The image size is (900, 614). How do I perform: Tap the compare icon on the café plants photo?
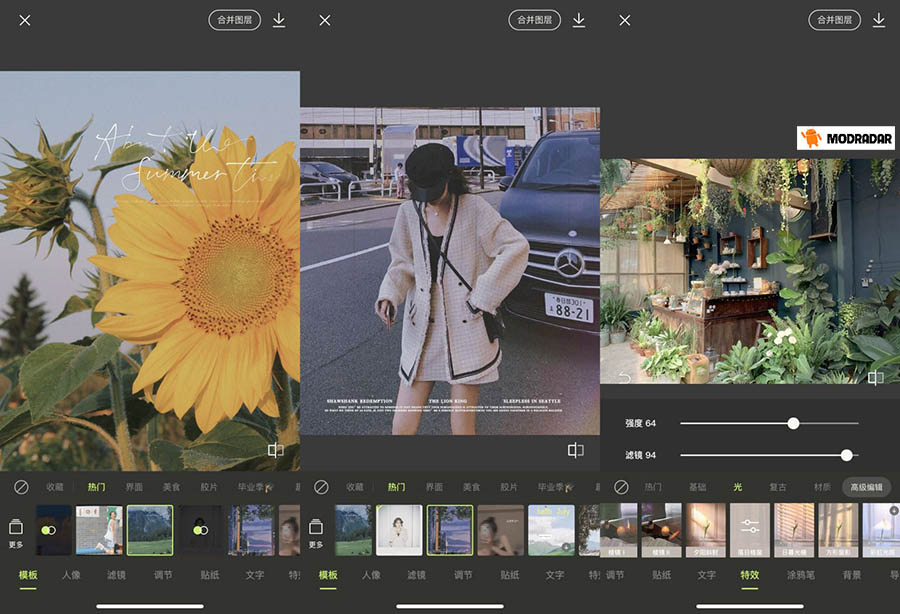pos(876,377)
